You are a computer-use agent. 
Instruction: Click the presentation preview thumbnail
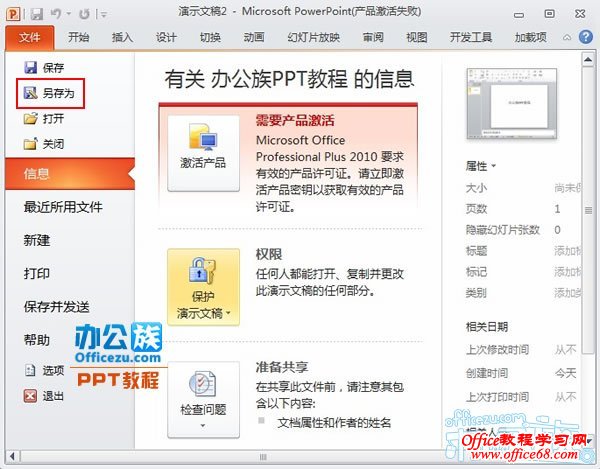(512, 104)
